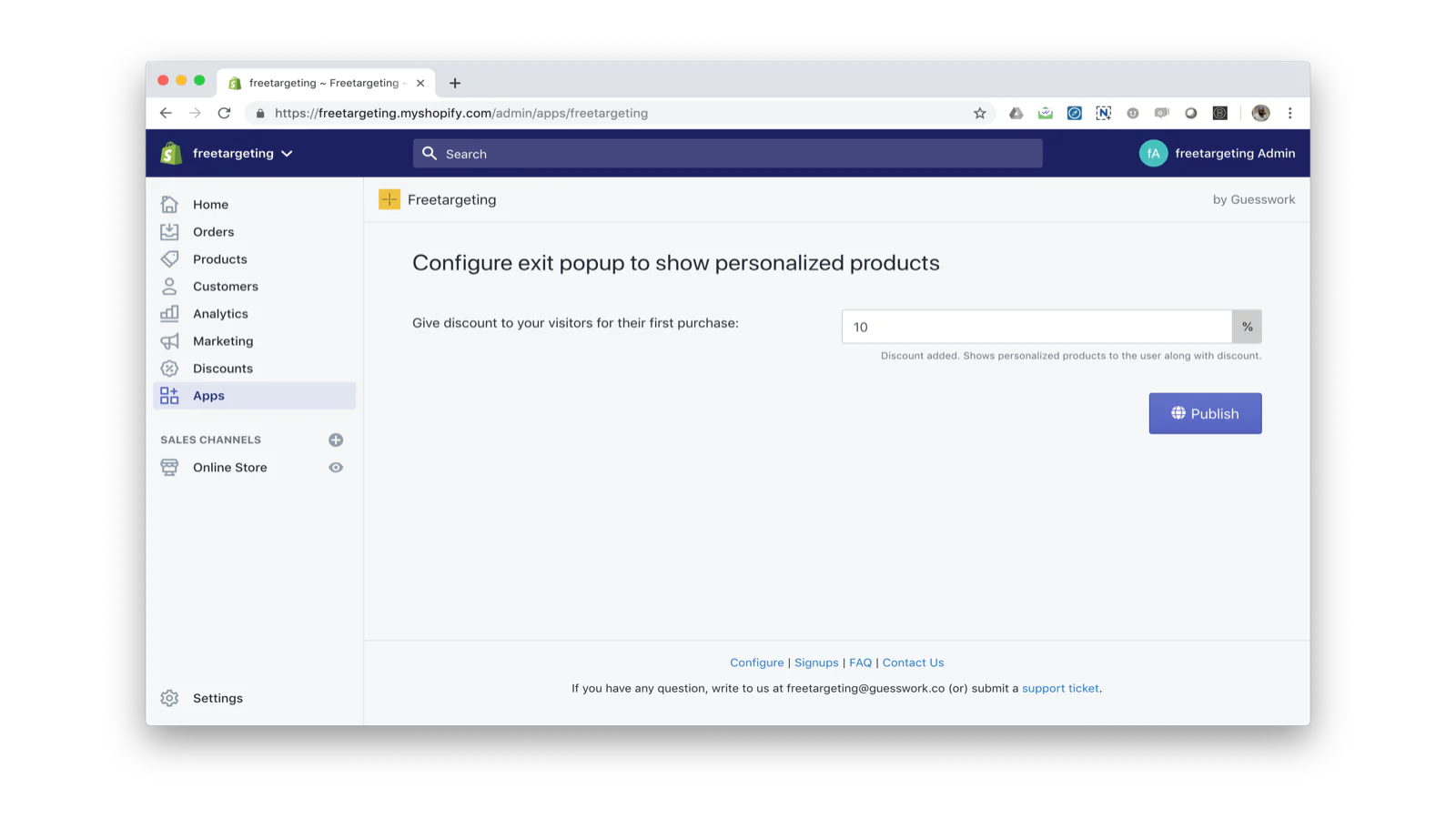Open the Home icon in sidebar
The image size is (1456, 819).
pyautogui.click(x=169, y=204)
